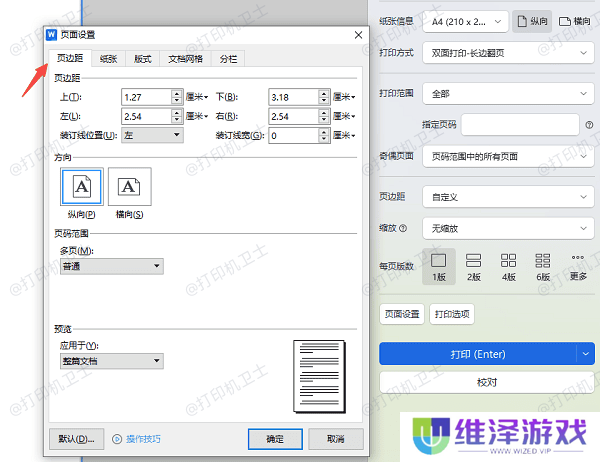Select 2版 pages-per-sheet layout
Screen dimensions: 600x462
tap(474, 267)
